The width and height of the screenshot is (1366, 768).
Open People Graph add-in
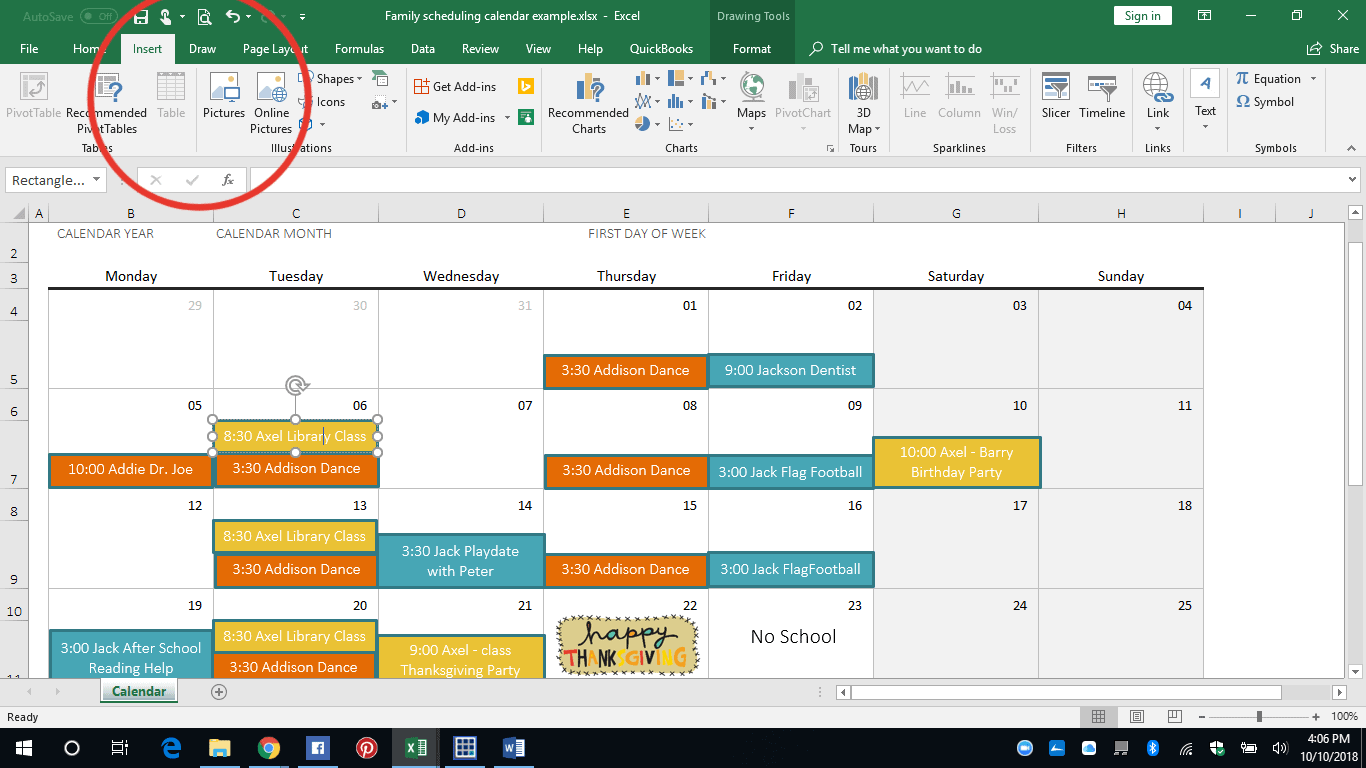pos(524,117)
